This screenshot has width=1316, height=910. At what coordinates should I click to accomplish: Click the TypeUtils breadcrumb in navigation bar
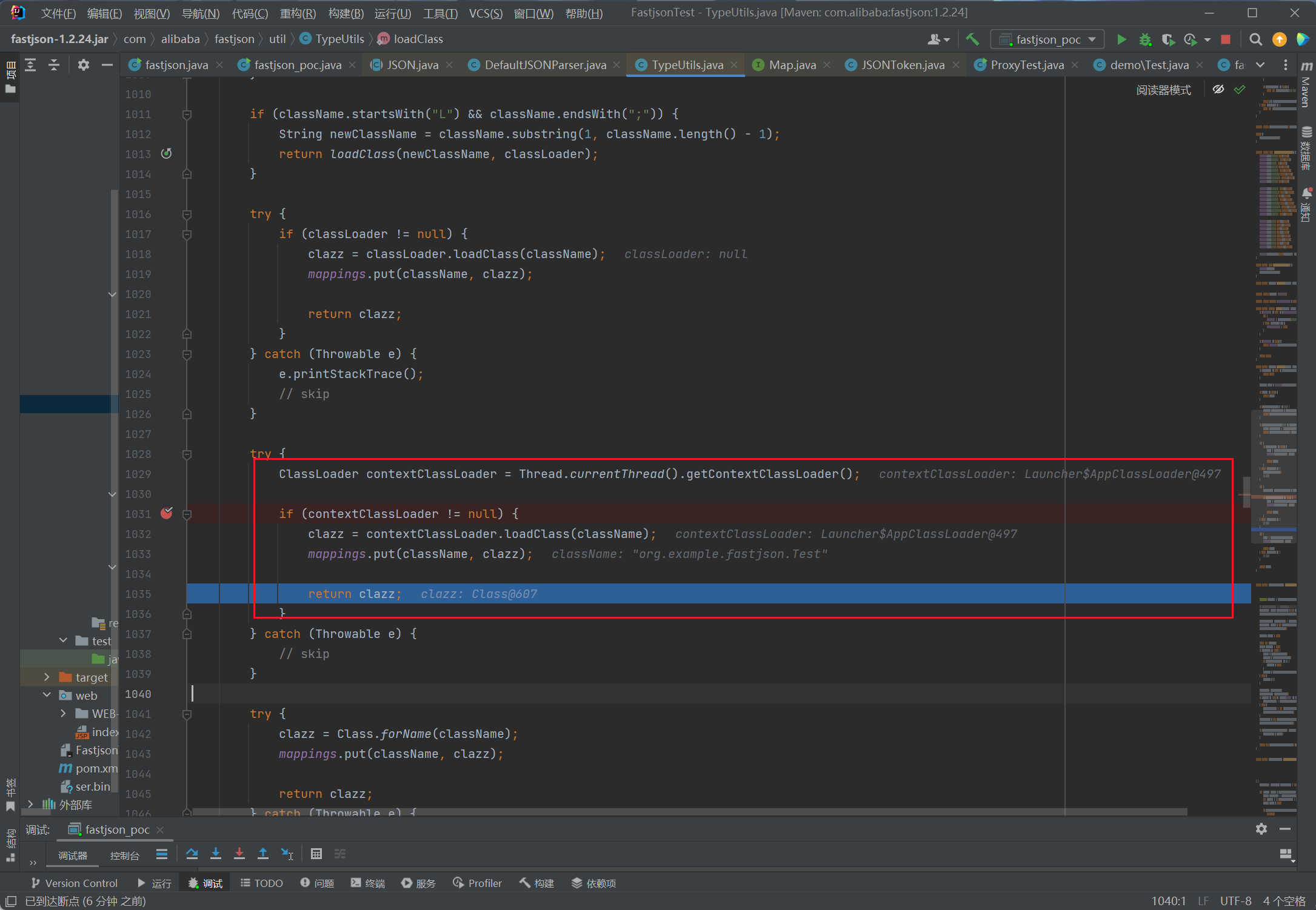click(x=339, y=39)
